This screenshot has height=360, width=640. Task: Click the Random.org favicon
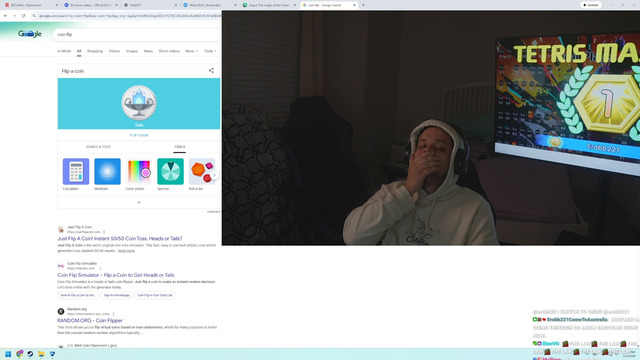[x=61, y=311]
